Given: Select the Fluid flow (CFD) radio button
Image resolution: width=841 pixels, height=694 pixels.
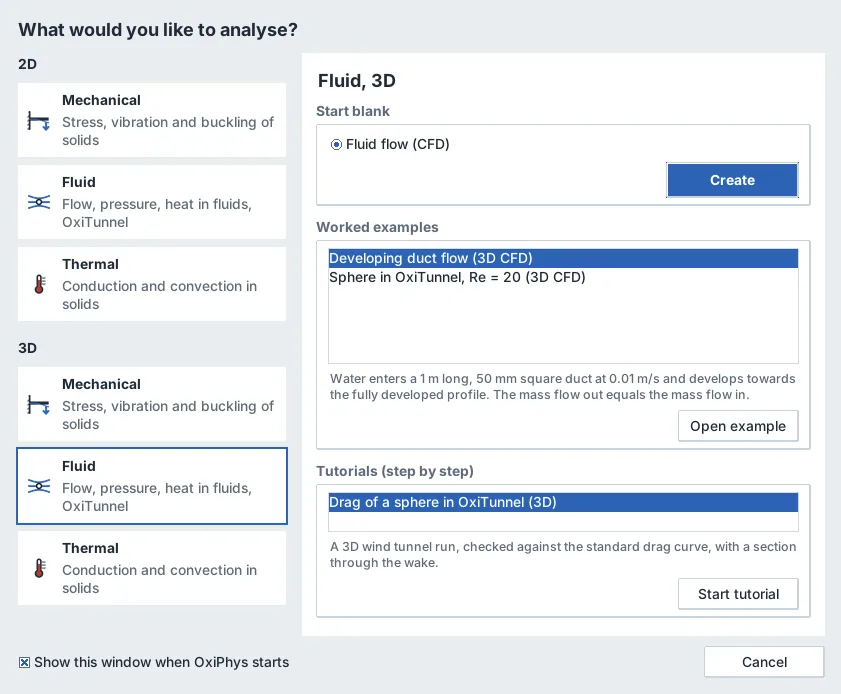Looking at the screenshot, I should pyautogui.click(x=336, y=144).
